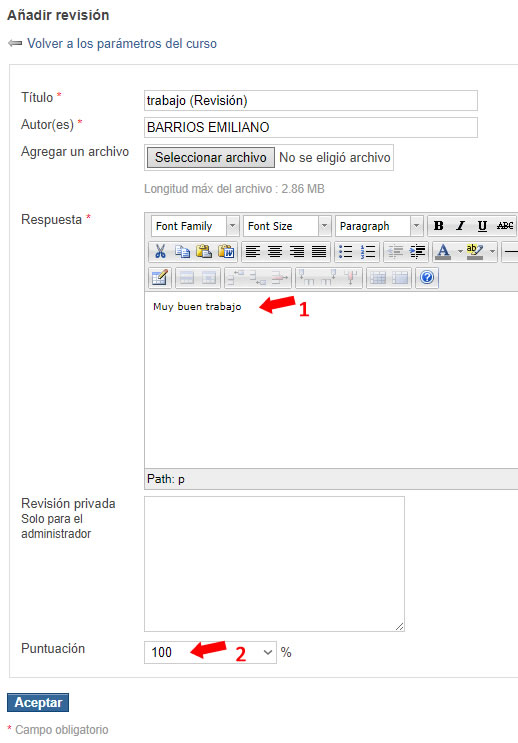The image size is (518, 743).
Task: Click the Cut scissors icon
Action: point(160,251)
